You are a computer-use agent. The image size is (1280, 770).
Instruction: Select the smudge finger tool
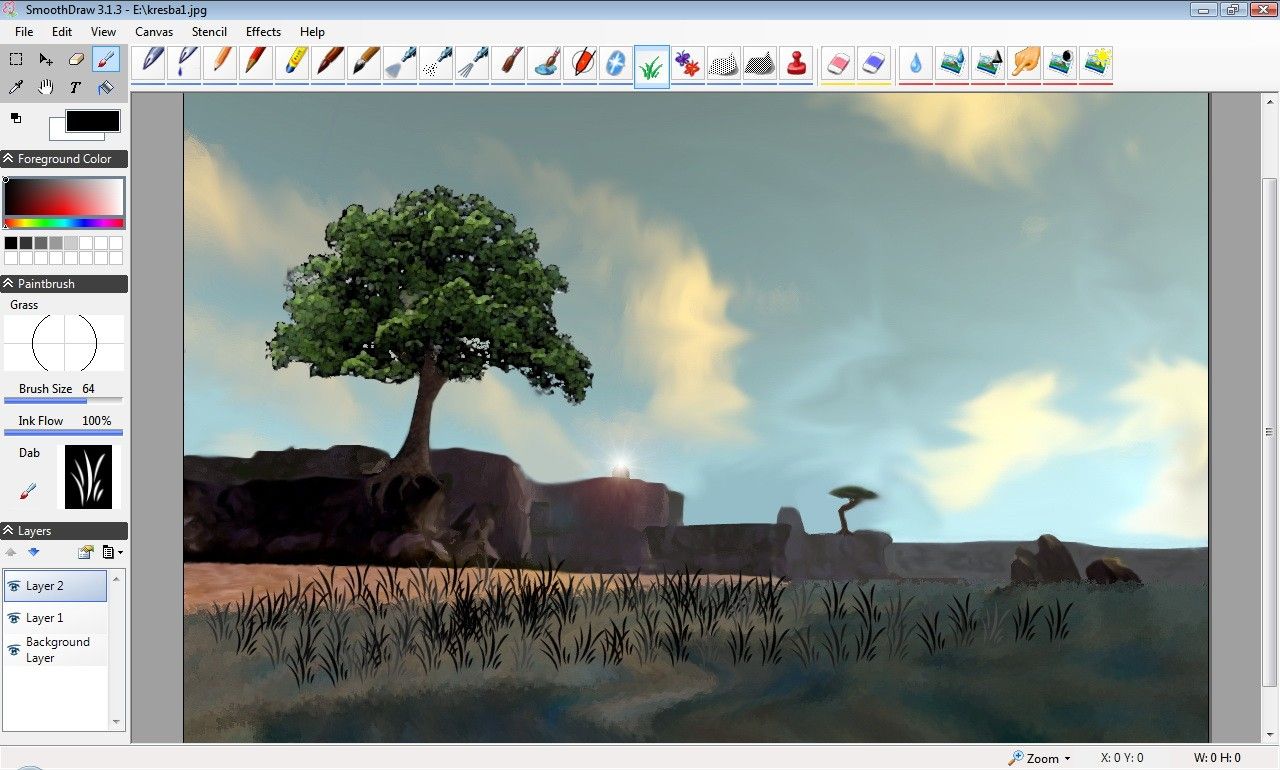[1025, 62]
